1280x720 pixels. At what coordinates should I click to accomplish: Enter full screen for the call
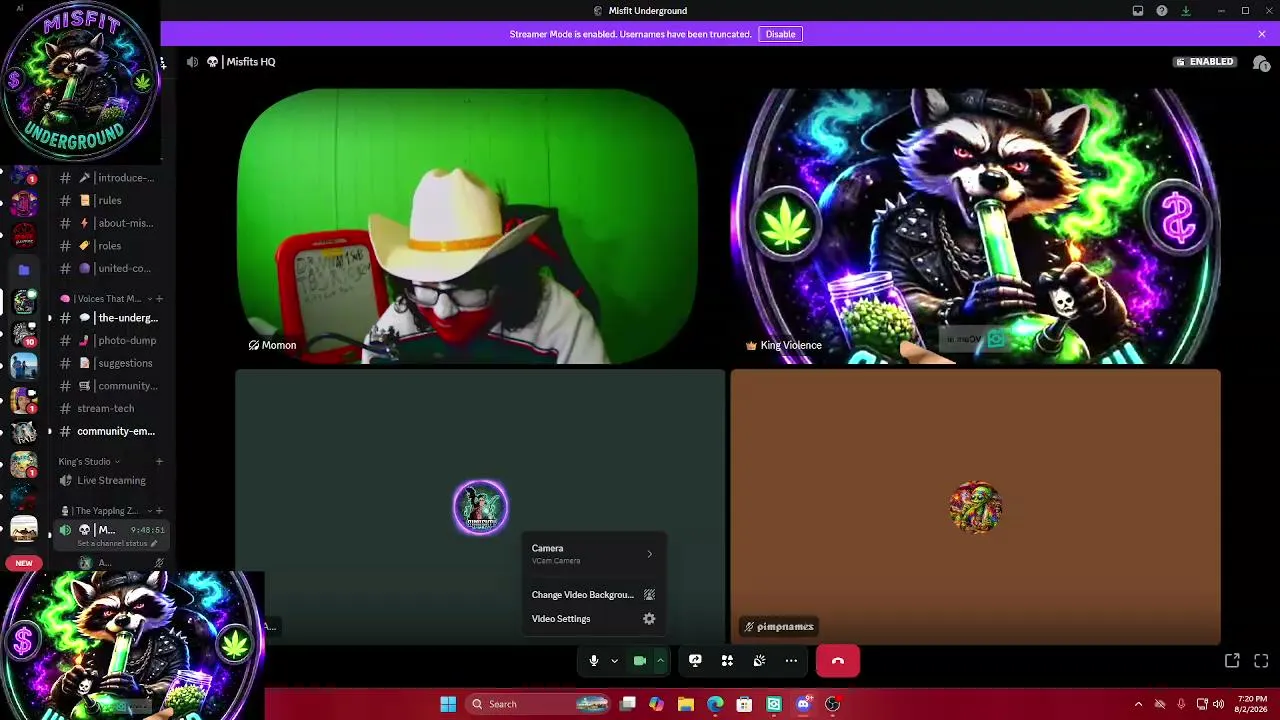pyautogui.click(x=1261, y=661)
